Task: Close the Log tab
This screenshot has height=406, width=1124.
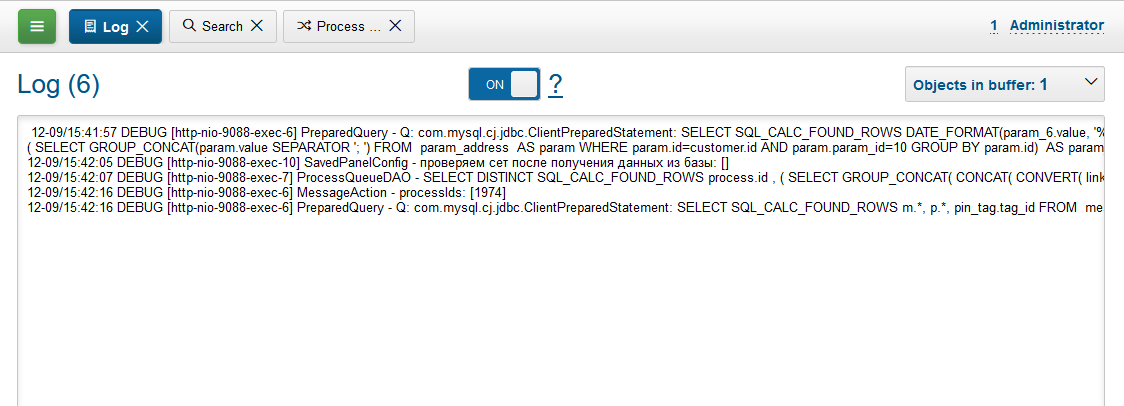Action: pyautogui.click(x=142, y=27)
